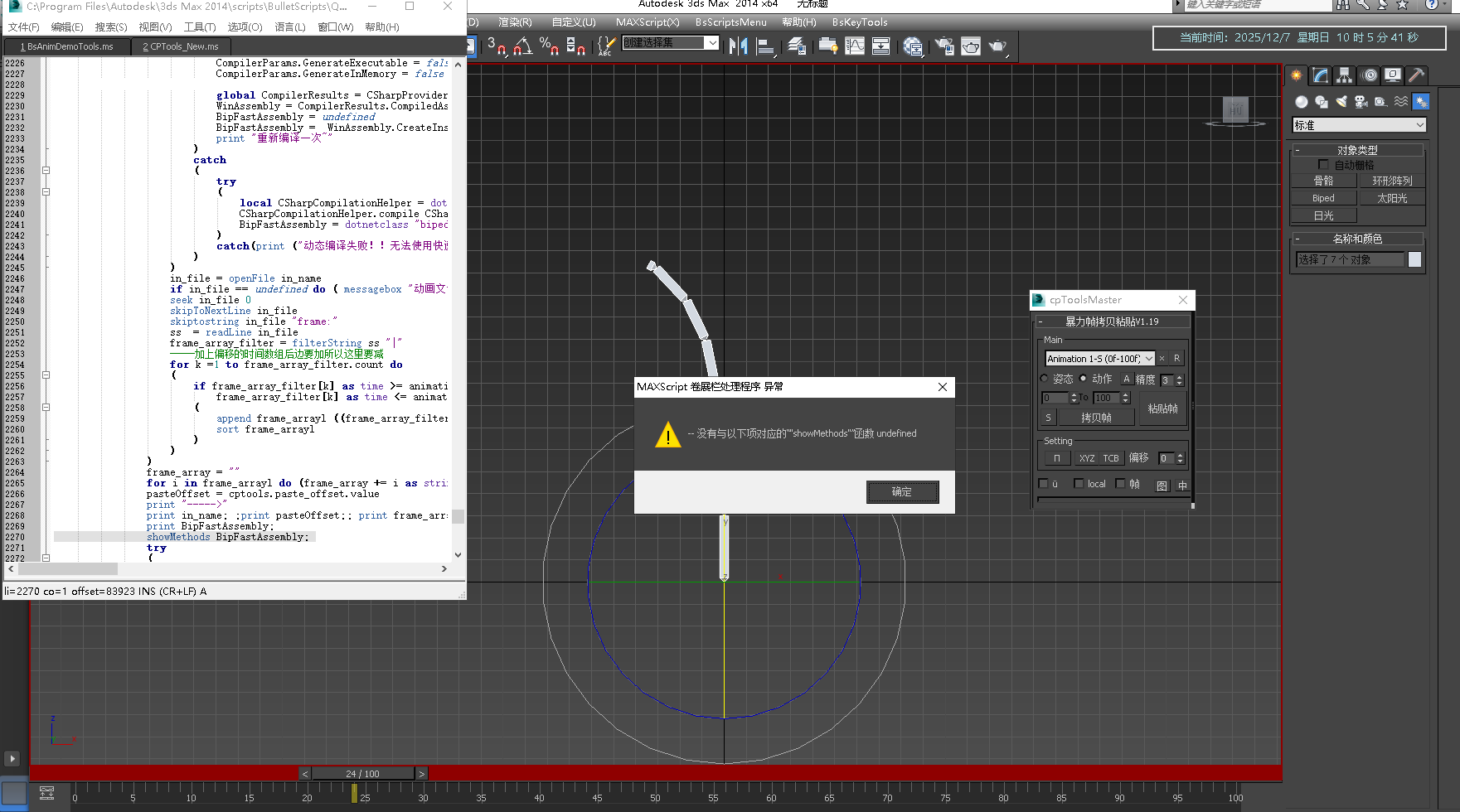Screen dimensions: 1460x812
Task: Open the Curve Editor toolbar icon
Action: coord(855,46)
